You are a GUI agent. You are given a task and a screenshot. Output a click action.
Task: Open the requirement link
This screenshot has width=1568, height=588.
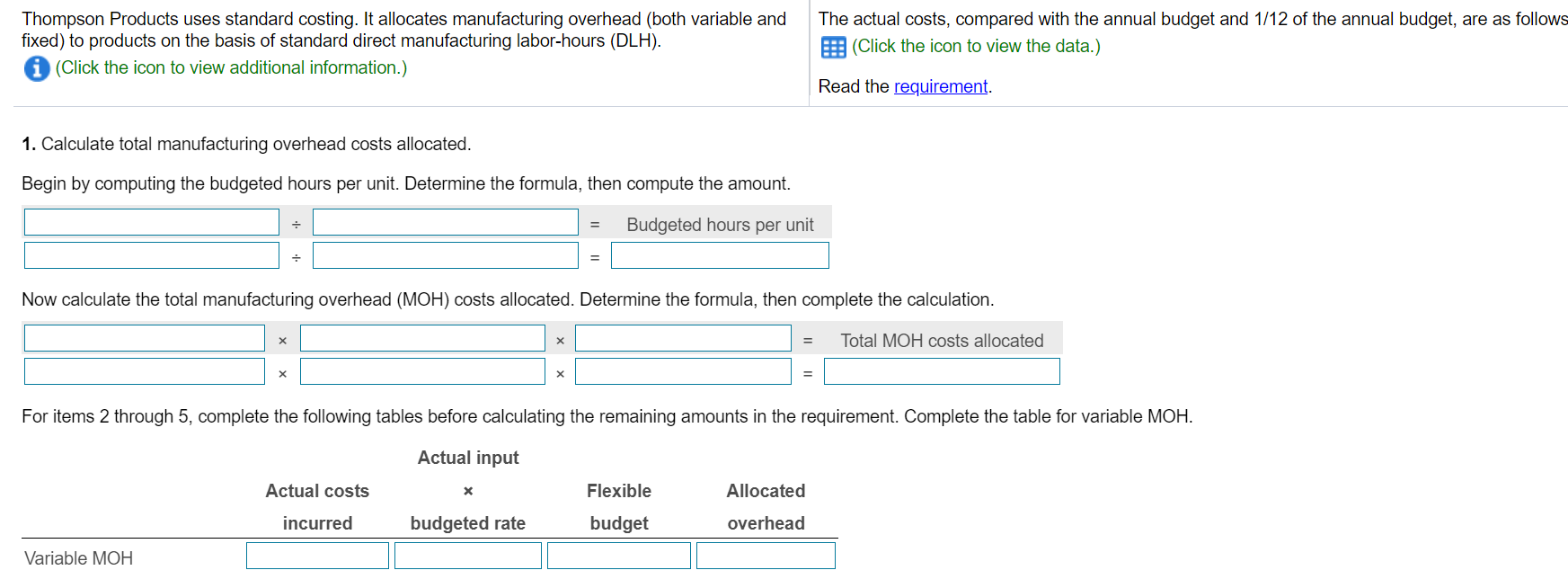940,86
